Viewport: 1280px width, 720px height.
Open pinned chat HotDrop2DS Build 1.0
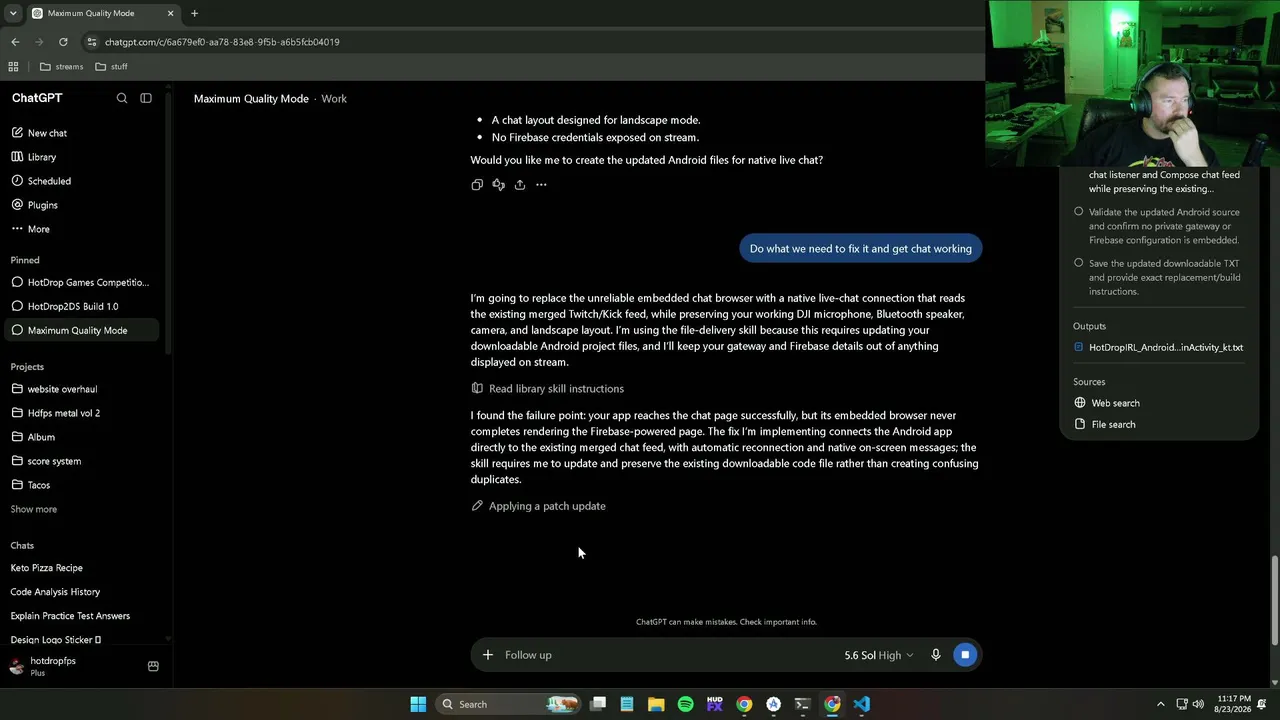[84, 306]
